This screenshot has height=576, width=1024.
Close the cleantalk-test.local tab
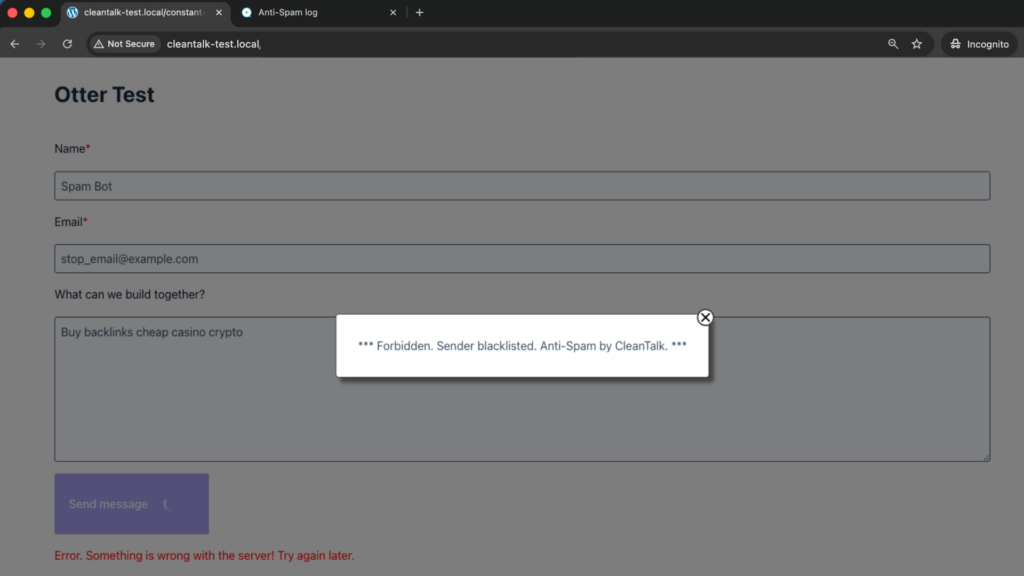point(219,12)
